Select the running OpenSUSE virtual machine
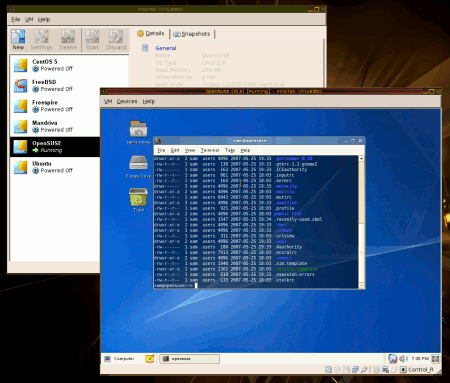 coord(55,146)
